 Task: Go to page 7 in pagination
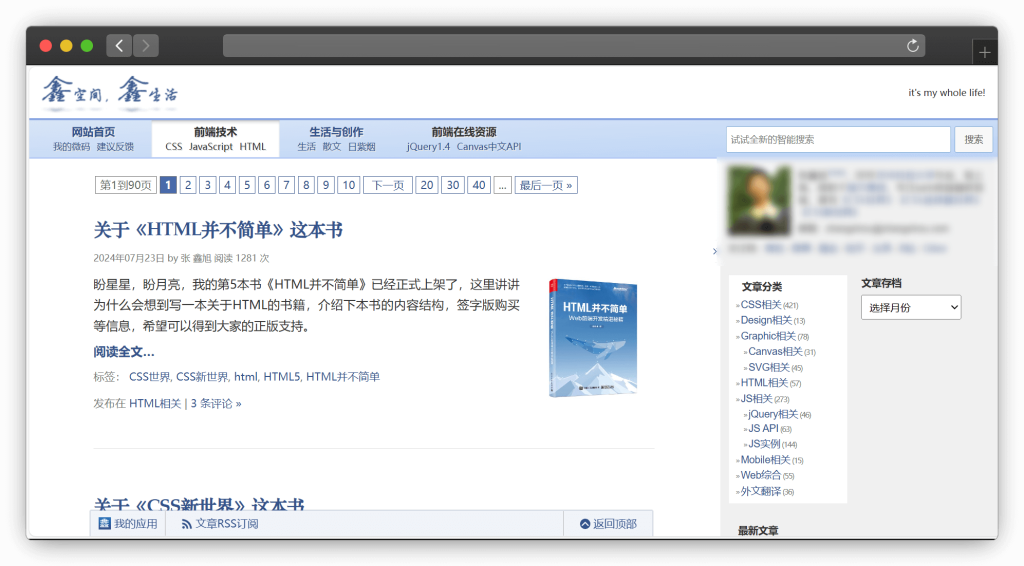point(286,185)
